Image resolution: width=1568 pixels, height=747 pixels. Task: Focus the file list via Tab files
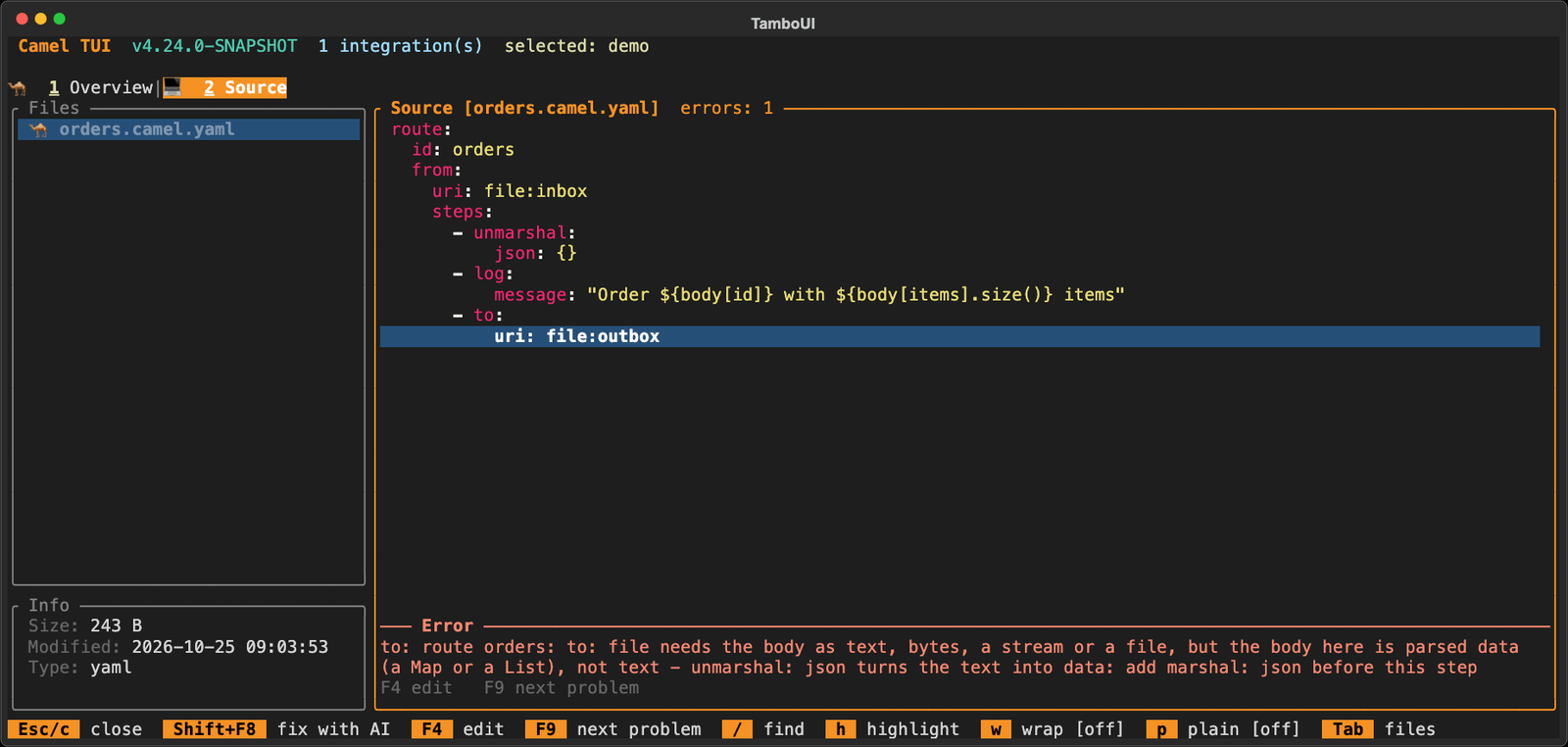point(1379,729)
